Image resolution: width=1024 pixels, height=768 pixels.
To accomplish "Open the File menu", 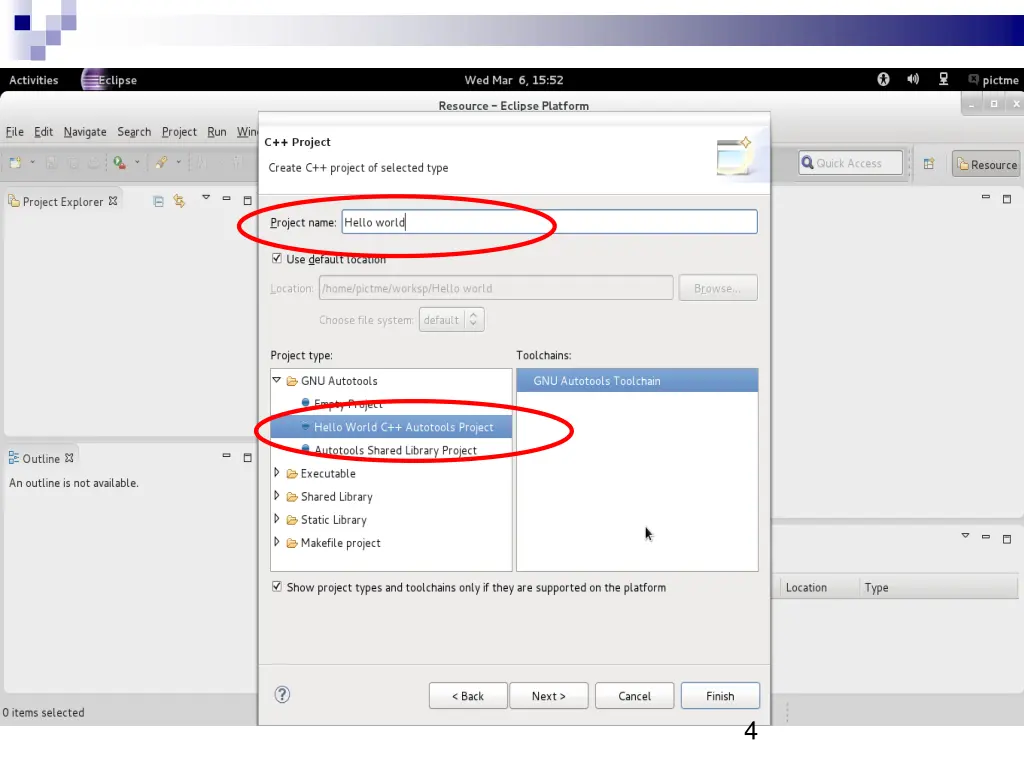I will click(x=14, y=131).
